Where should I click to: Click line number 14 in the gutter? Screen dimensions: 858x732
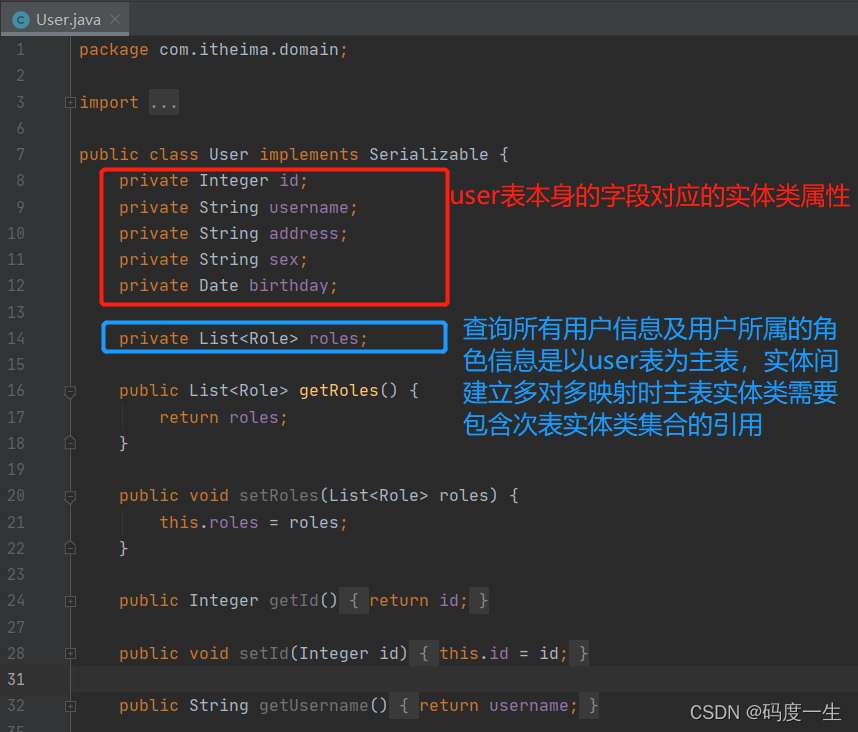point(16,338)
